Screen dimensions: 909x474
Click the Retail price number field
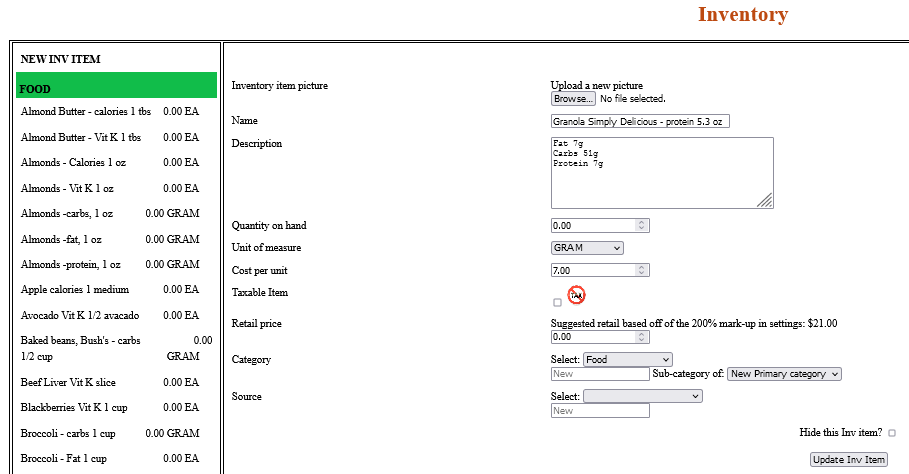point(593,337)
